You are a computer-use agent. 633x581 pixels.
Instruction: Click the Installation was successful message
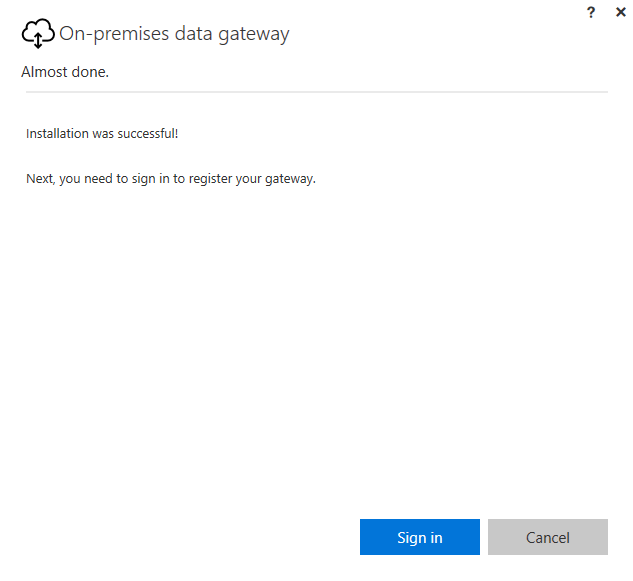[x=102, y=134]
